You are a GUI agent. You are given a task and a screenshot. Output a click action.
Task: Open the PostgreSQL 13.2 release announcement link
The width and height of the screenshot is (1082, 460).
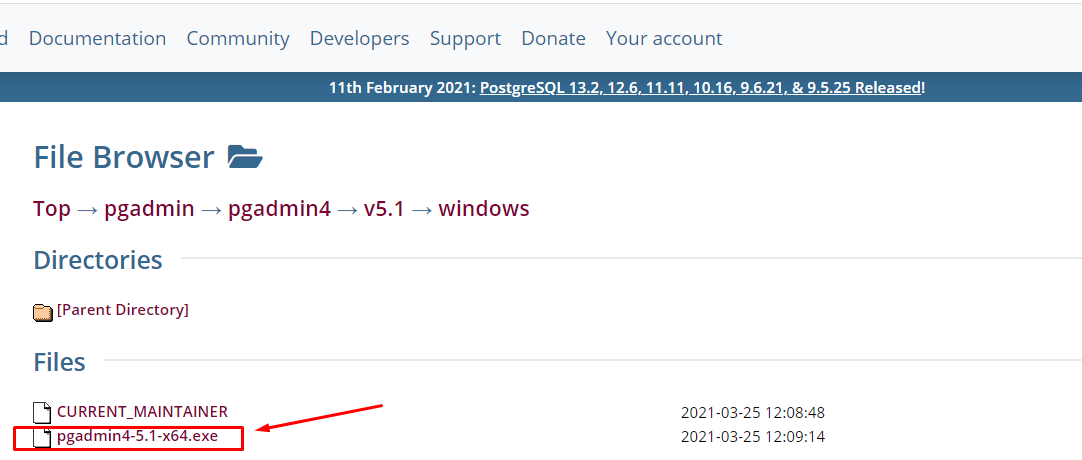(700, 88)
